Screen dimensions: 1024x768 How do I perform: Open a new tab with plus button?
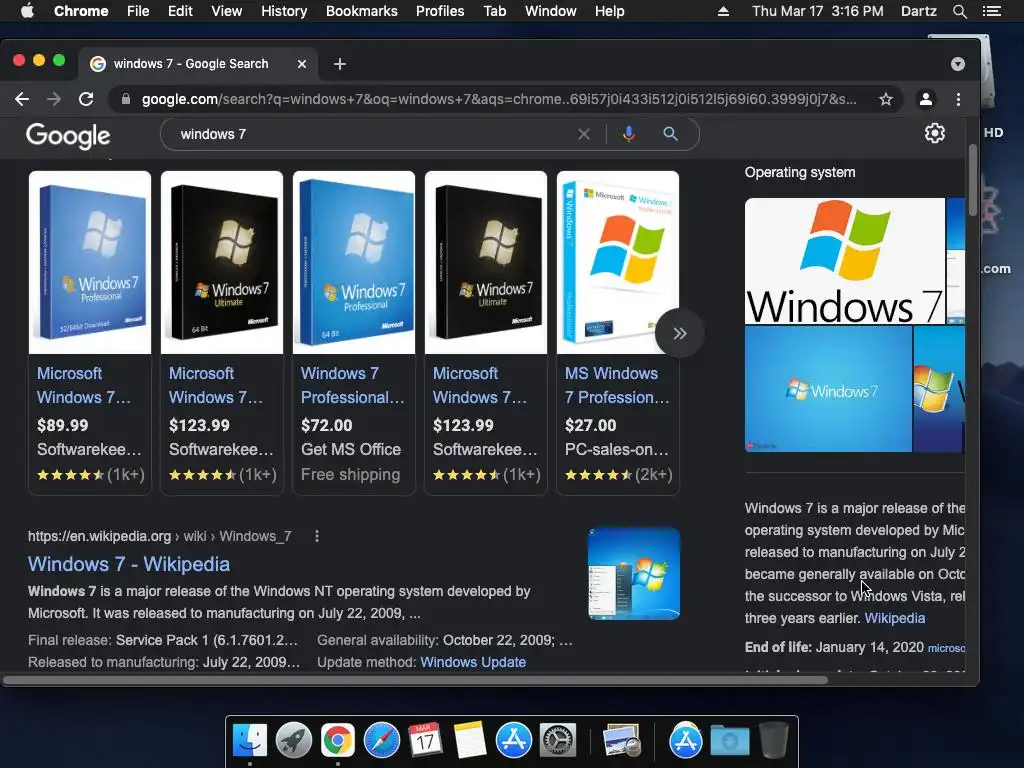pos(340,64)
